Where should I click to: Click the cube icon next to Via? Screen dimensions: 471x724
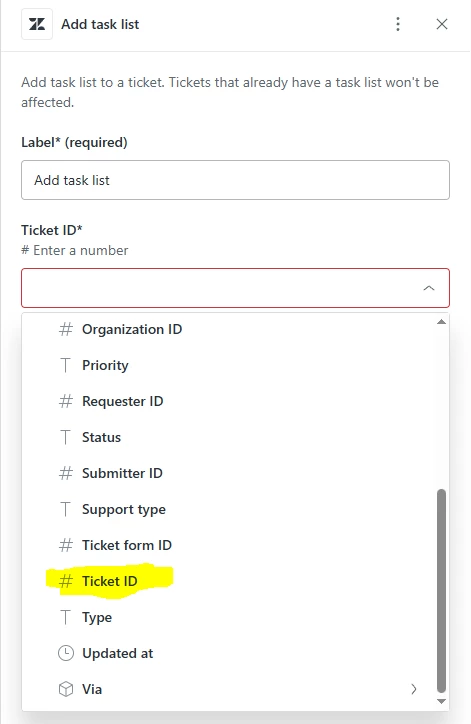(66, 689)
